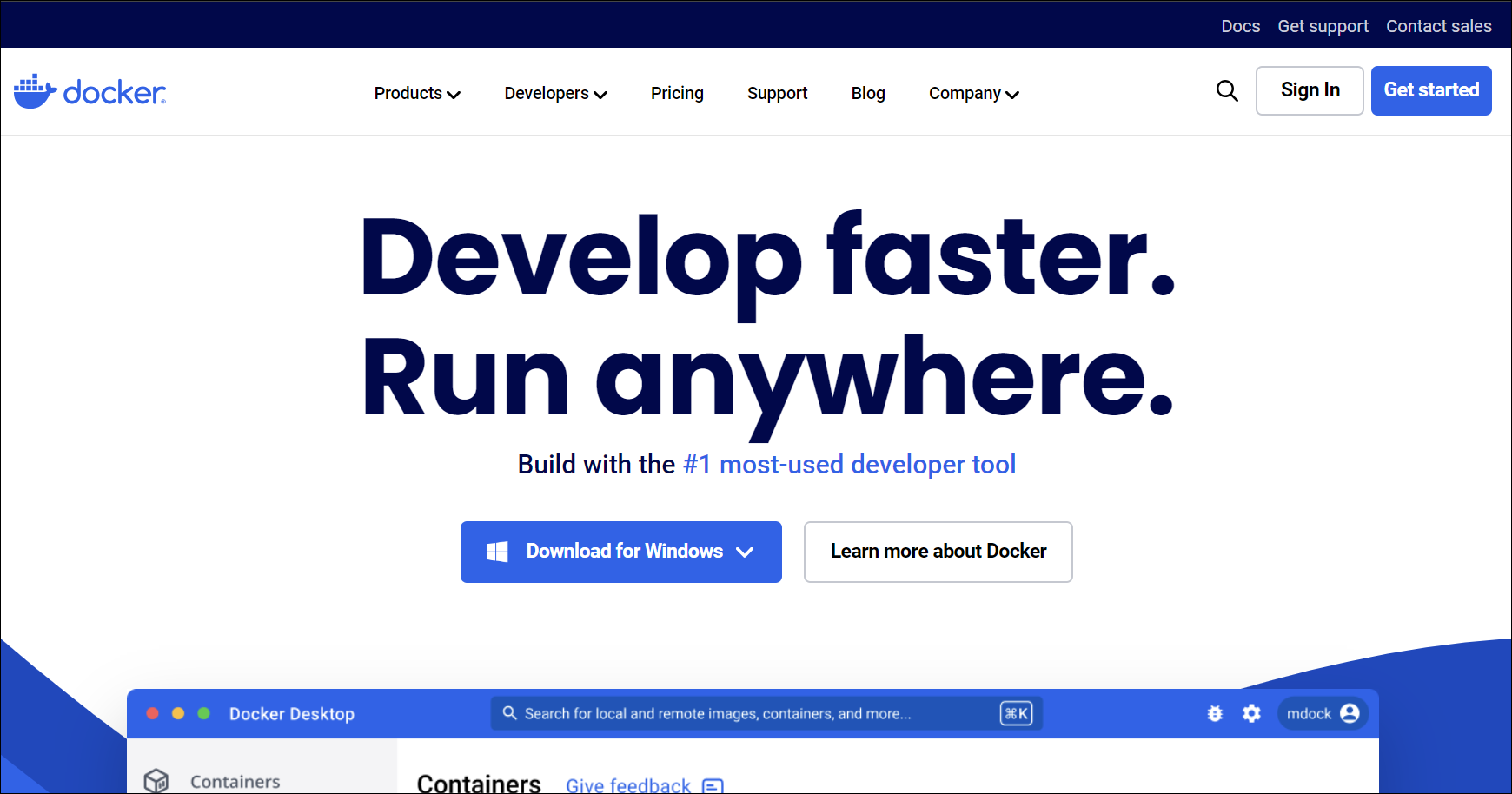Viewport: 1512px width, 794px height.
Task: Click the Give feedback link
Action: pos(628,785)
